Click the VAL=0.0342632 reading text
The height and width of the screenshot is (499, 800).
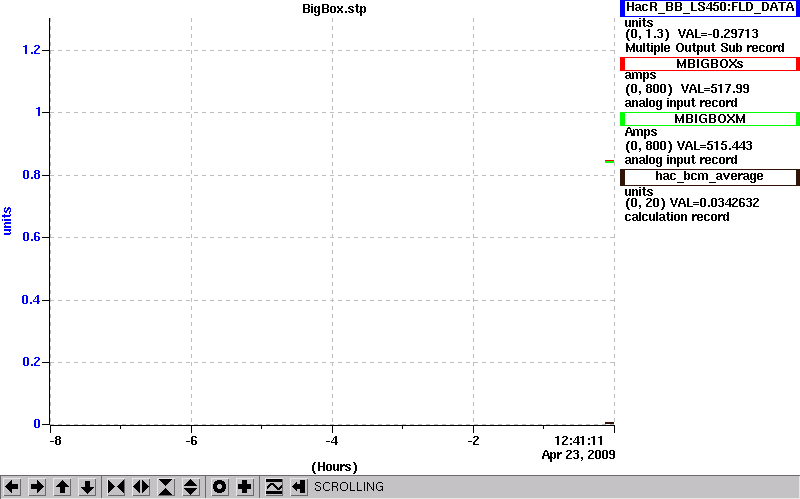coord(714,203)
